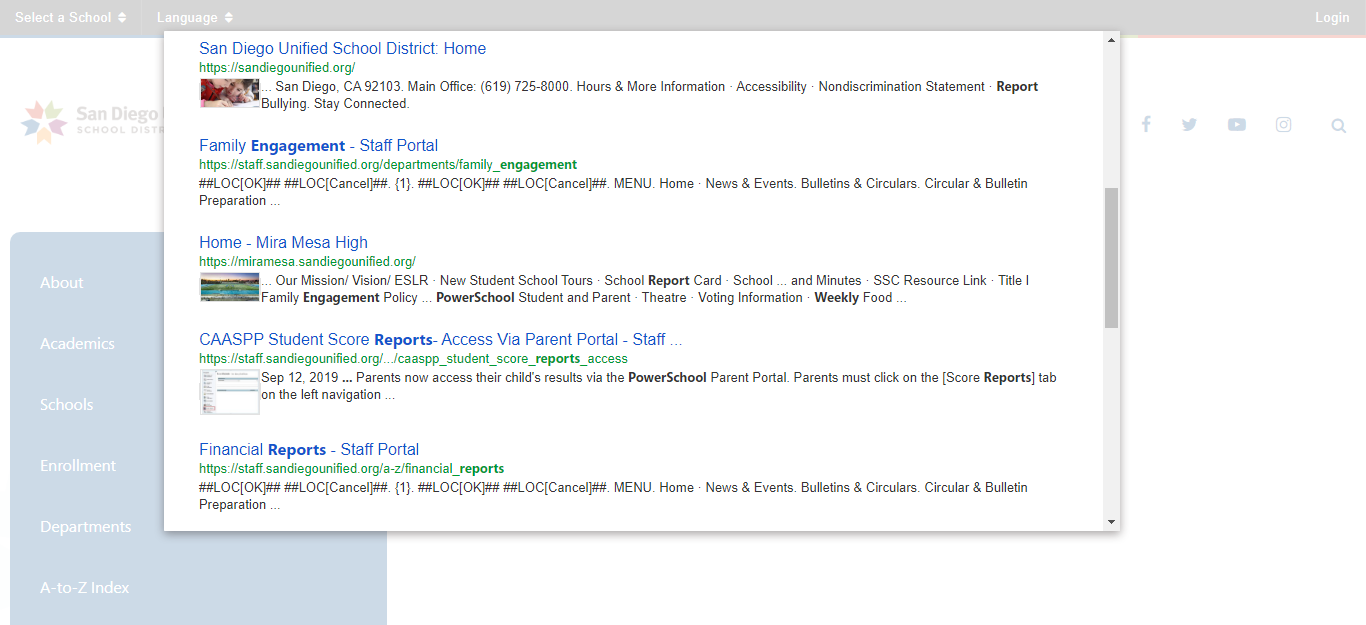The width and height of the screenshot is (1366, 625).
Task: Open the Academics menu item
Action: 77,344
